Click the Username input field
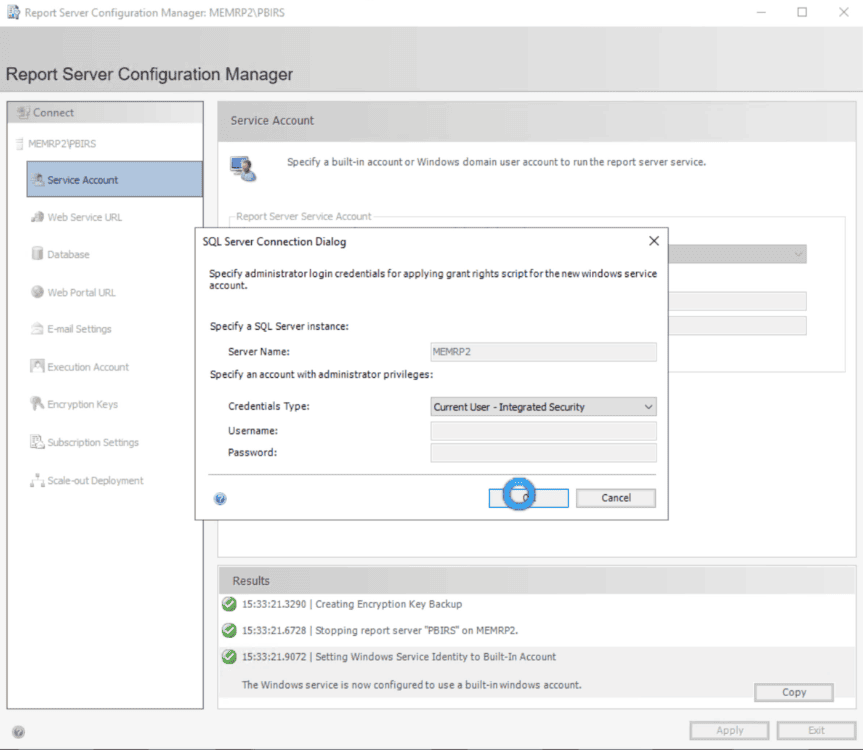863x750 pixels. click(x=543, y=430)
